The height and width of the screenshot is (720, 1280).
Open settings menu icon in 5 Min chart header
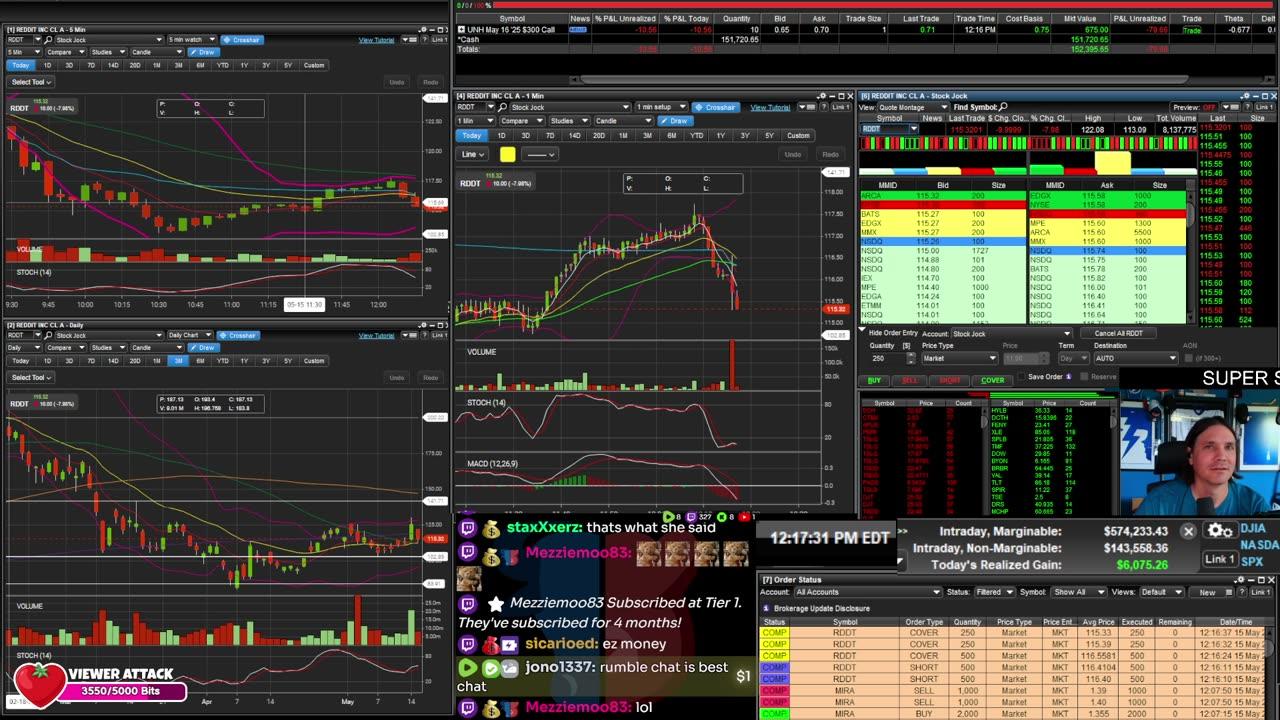point(420,30)
